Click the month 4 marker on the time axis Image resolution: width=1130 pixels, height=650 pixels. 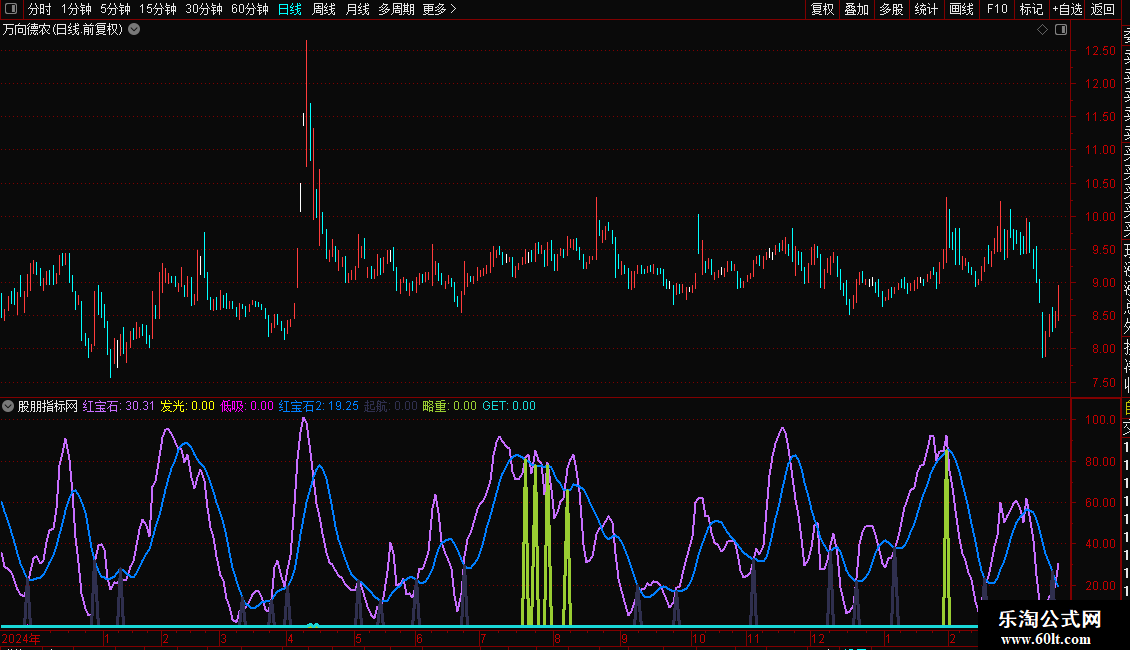pos(290,639)
